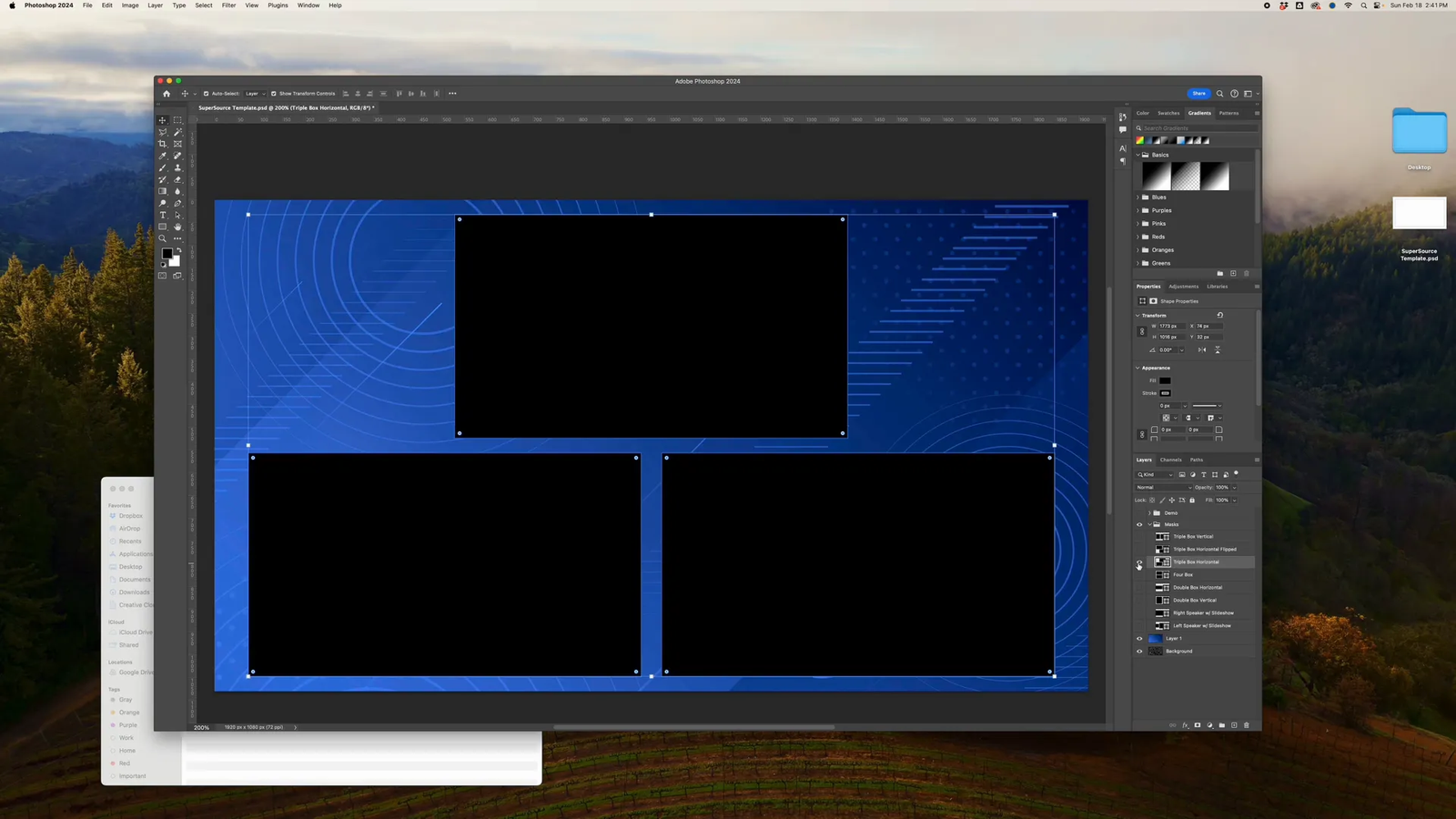The image size is (1456, 819).
Task: Select the Clone Stamp tool
Action: click(177, 168)
